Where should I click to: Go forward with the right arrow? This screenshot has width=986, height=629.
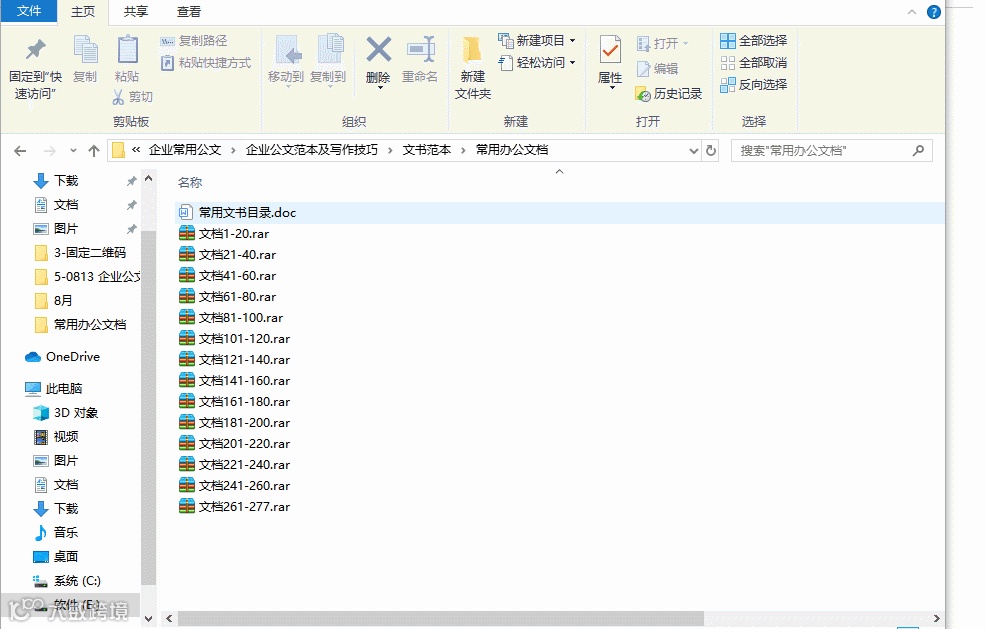(50, 151)
